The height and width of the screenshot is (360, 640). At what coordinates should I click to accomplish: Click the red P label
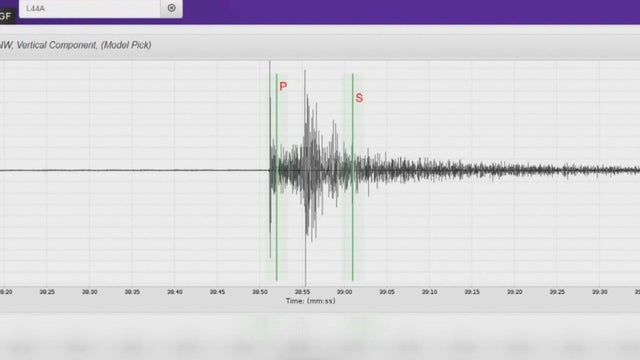pyautogui.click(x=283, y=87)
